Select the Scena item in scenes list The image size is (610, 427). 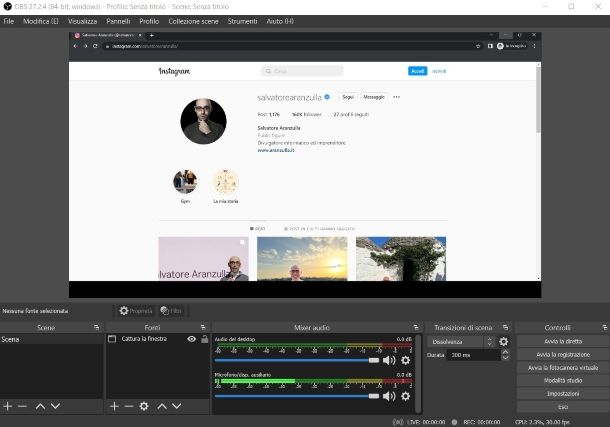coord(52,339)
